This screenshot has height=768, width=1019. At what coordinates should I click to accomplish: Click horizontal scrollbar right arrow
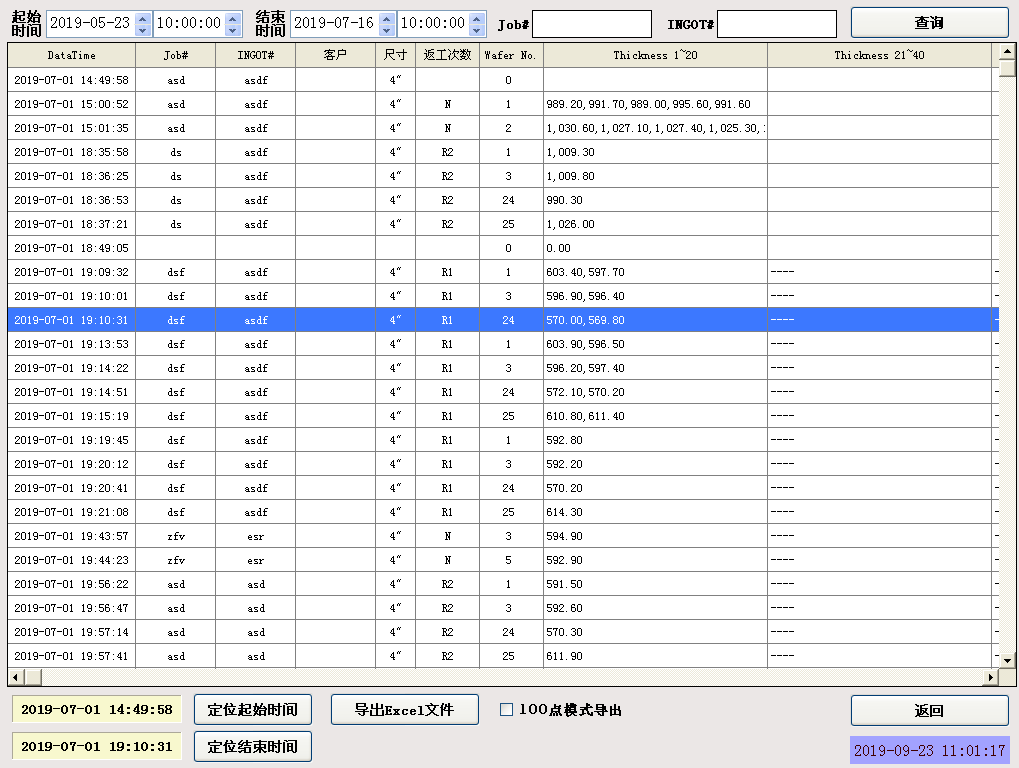click(991, 677)
